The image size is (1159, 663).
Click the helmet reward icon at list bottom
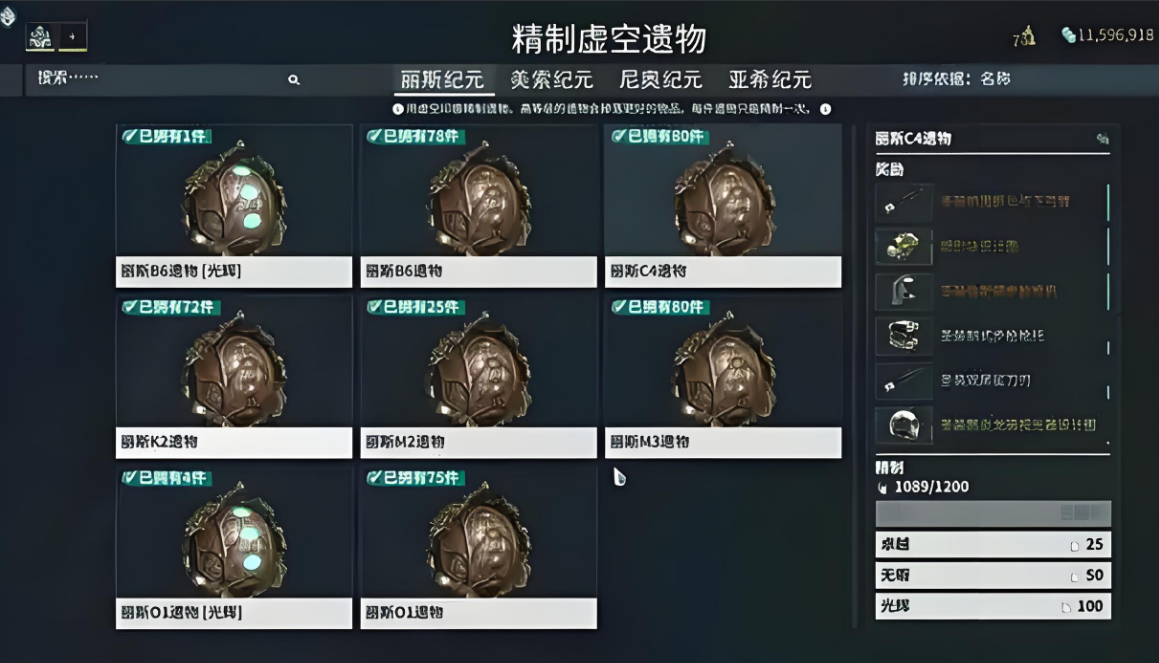[904, 425]
